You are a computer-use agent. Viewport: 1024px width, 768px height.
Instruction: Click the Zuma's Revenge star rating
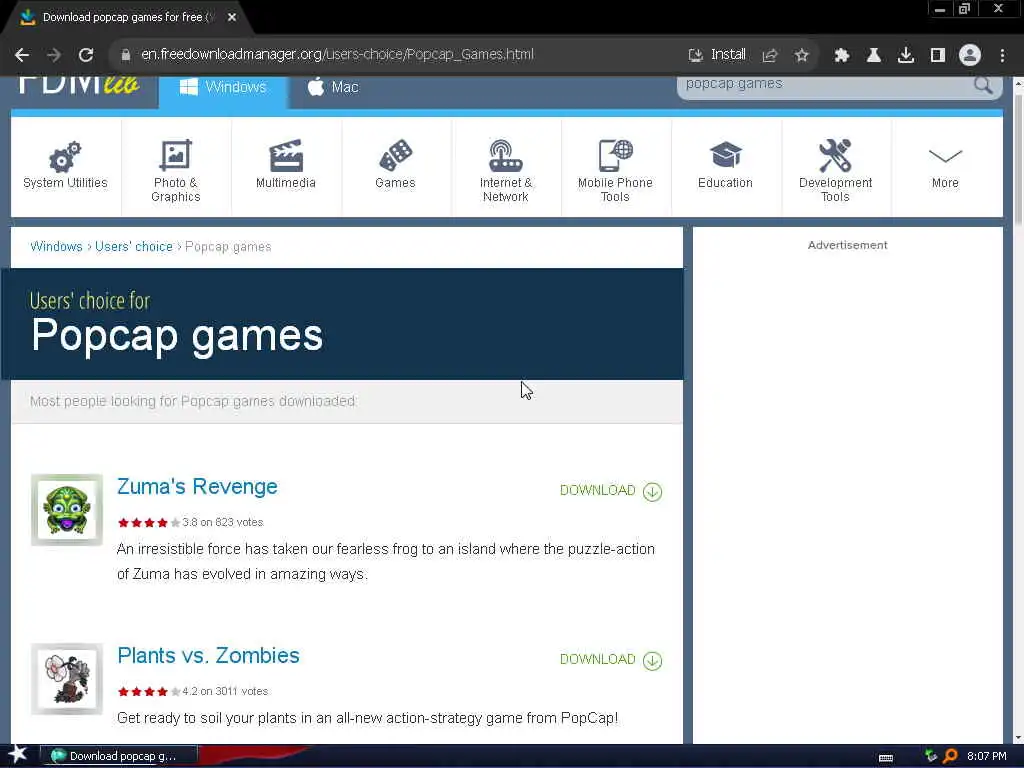149,522
